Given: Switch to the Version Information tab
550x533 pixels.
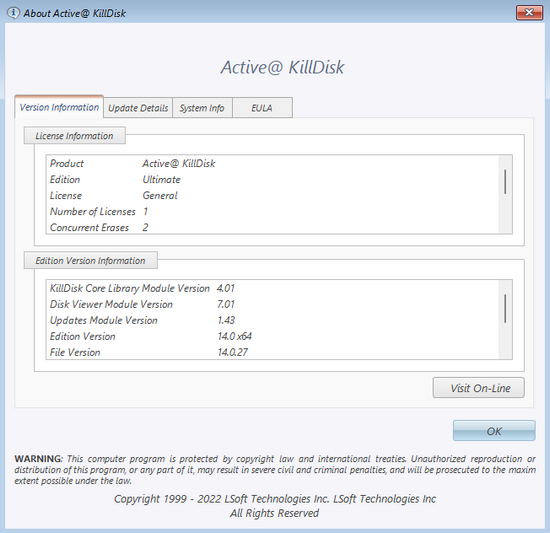Looking at the screenshot, I should point(59,107).
